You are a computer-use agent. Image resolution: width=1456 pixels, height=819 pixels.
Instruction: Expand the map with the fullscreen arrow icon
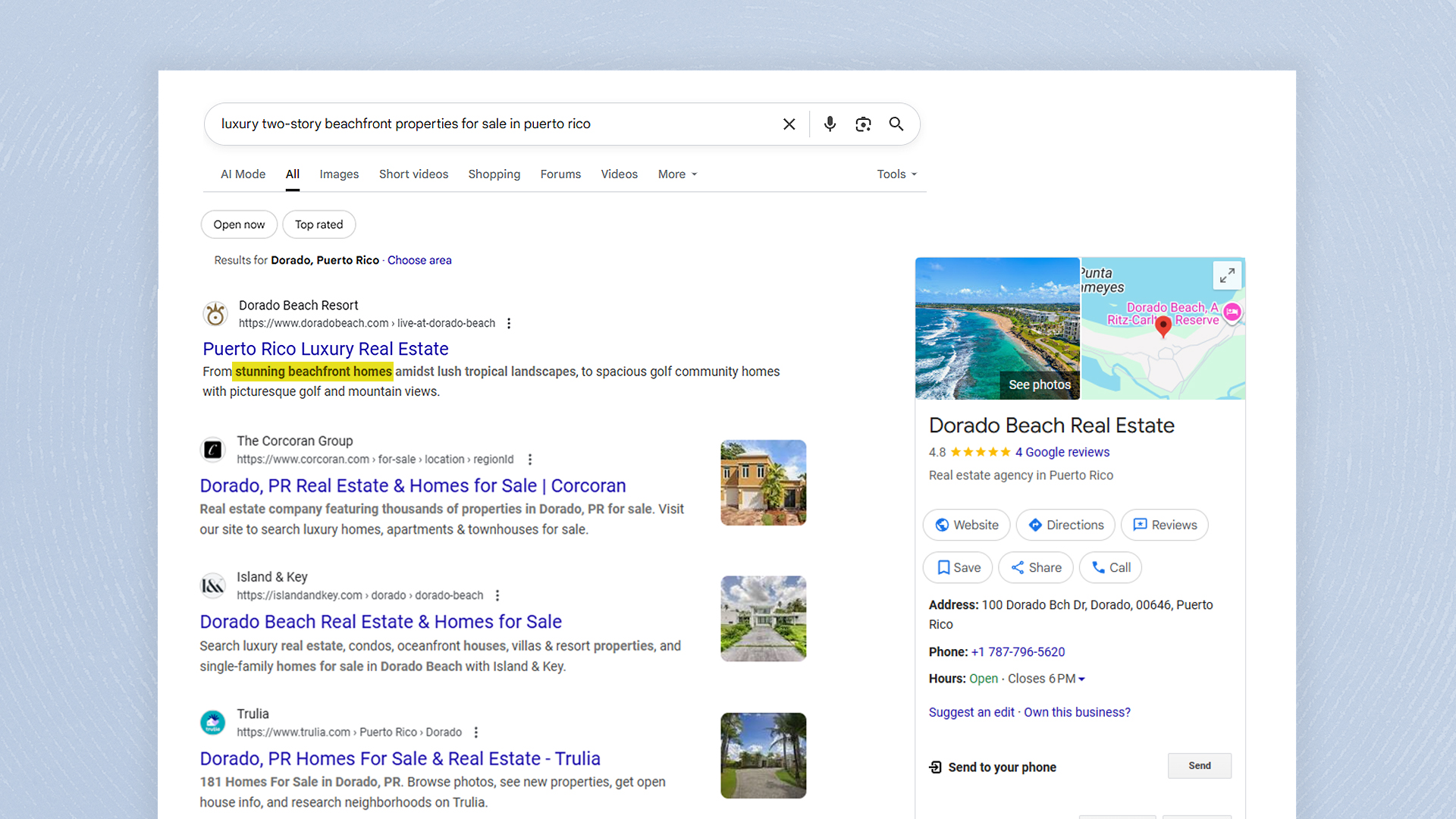(1227, 275)
